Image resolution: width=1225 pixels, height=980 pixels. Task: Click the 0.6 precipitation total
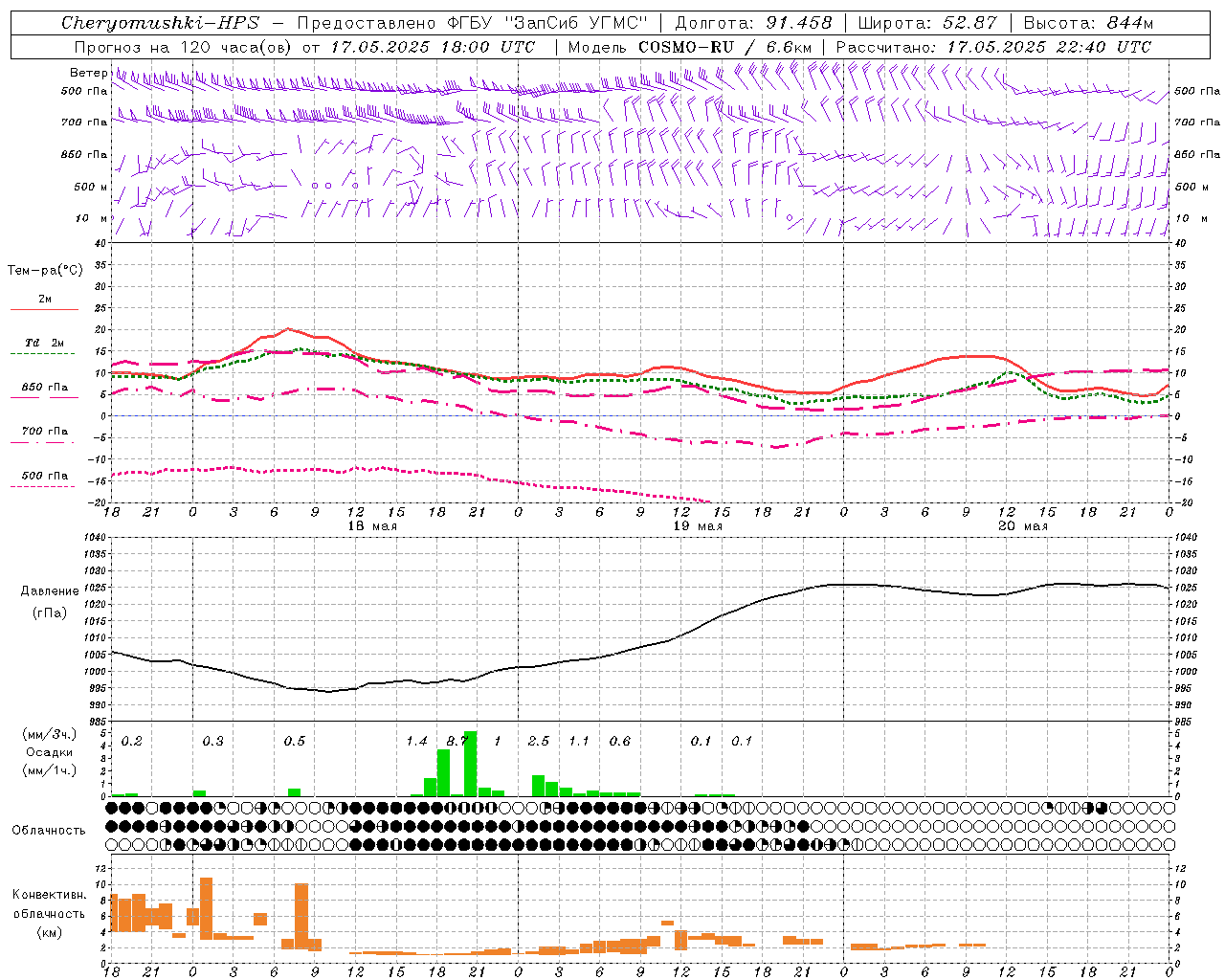click(x=620, y=742)
